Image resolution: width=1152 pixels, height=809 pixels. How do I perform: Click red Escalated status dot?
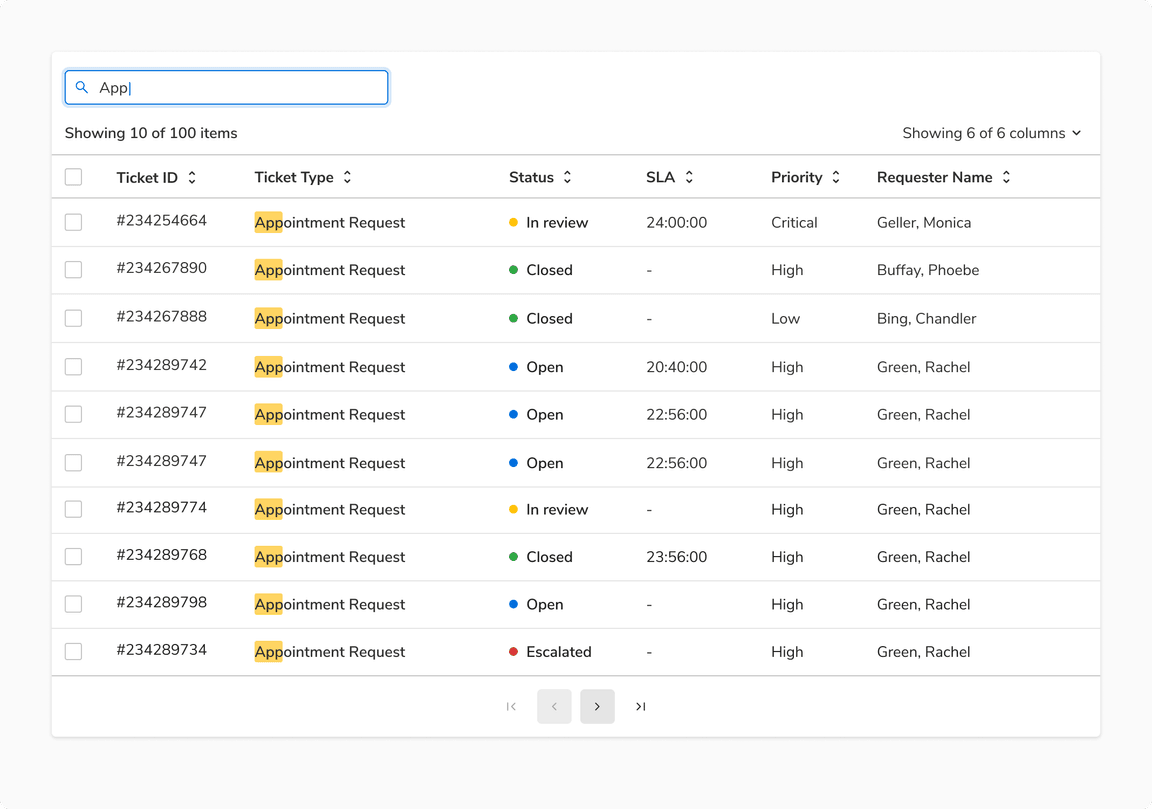pos(514,651)
